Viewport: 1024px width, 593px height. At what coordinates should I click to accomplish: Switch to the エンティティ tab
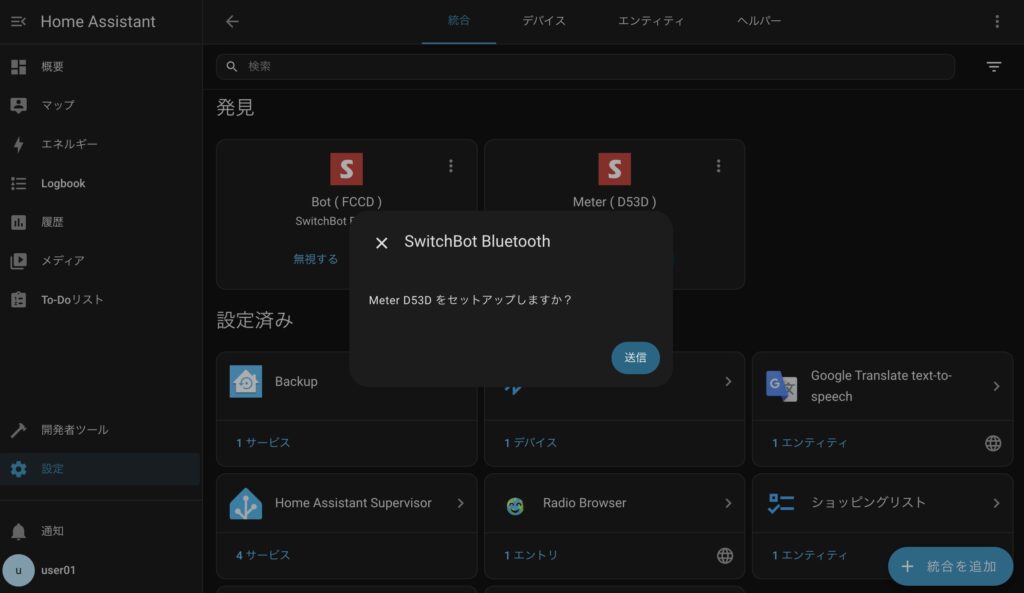pyautogui.click(x=651, y=21)
